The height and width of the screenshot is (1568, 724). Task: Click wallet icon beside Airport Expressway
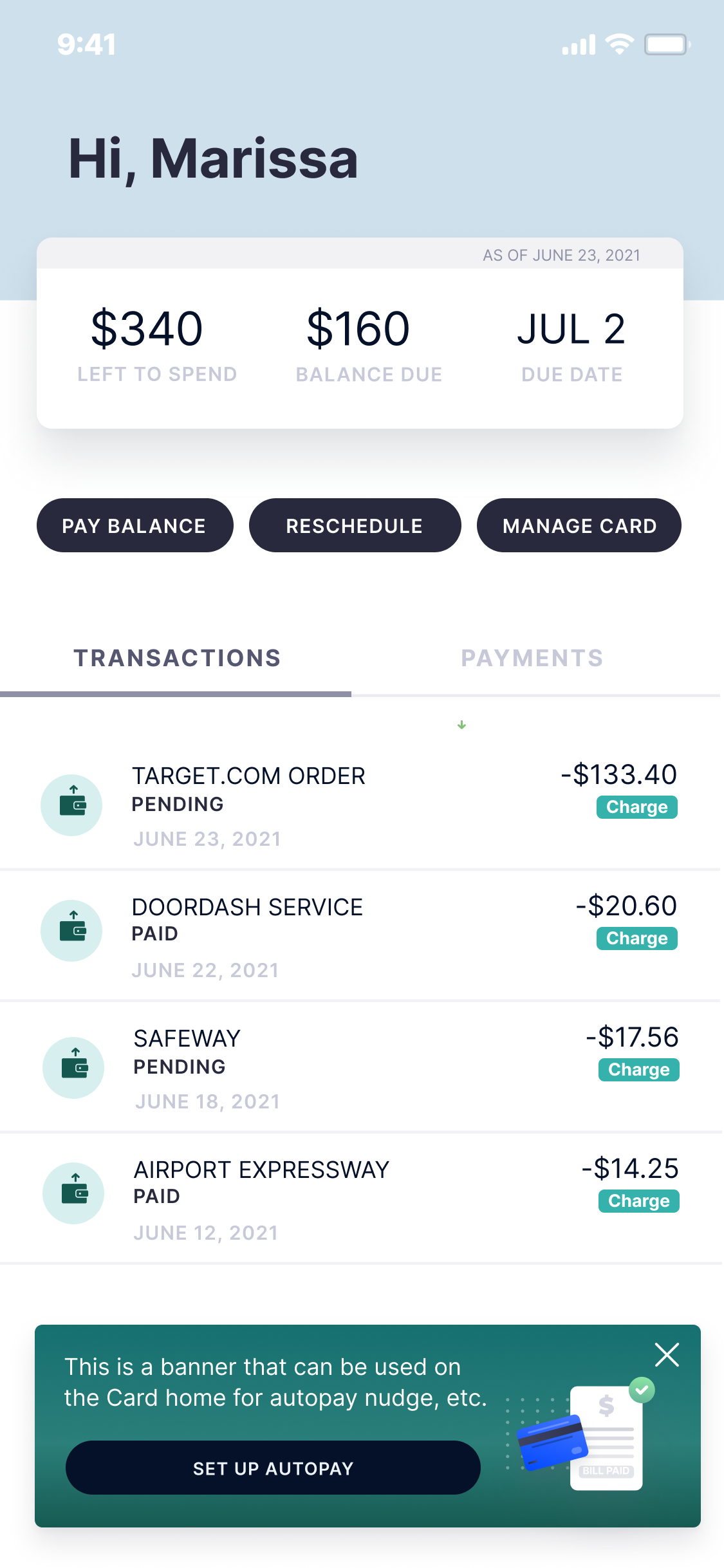(x=73, y=1193)
